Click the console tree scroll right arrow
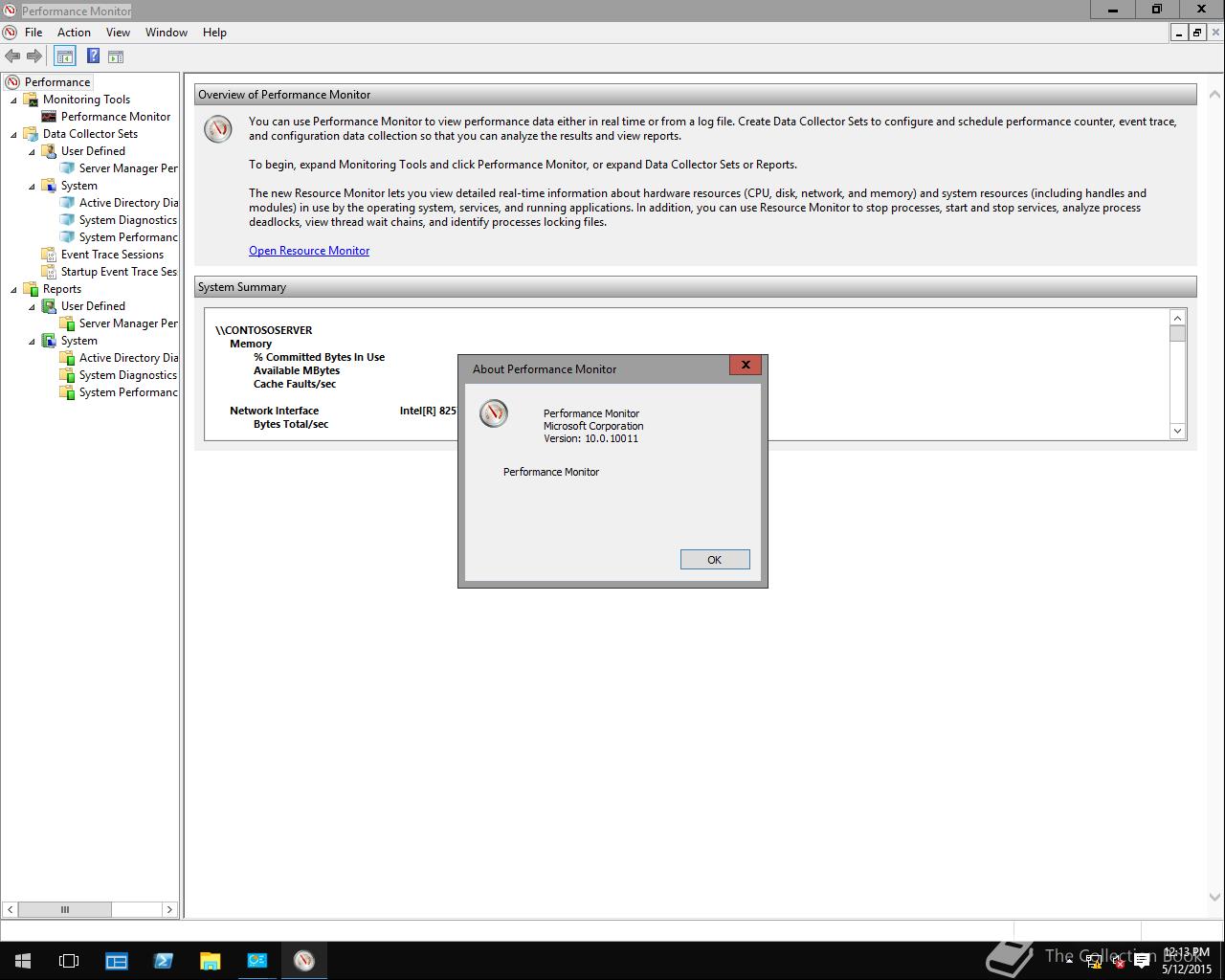The image size is (1225, 980). 169,909
